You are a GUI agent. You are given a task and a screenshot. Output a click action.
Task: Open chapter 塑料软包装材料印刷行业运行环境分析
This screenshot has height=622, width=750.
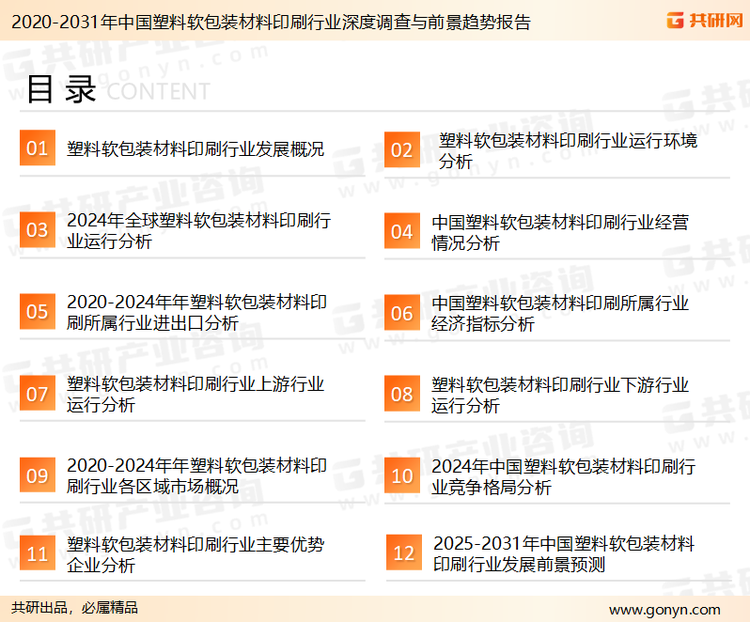click(x=568, y=151)
